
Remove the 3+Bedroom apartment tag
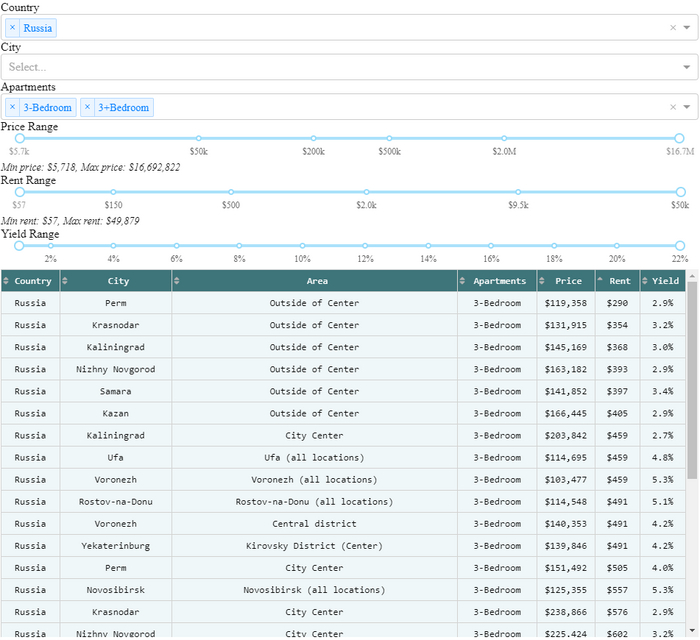click(x=87, y=108)
